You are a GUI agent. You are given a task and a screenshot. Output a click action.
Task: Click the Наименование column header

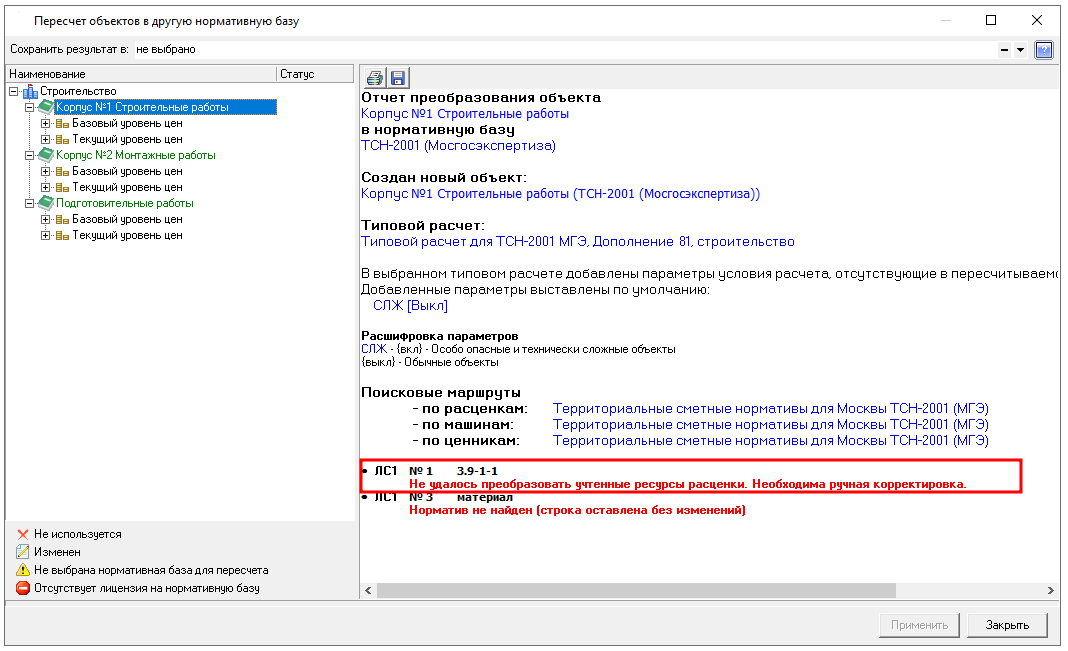(140, 74)
